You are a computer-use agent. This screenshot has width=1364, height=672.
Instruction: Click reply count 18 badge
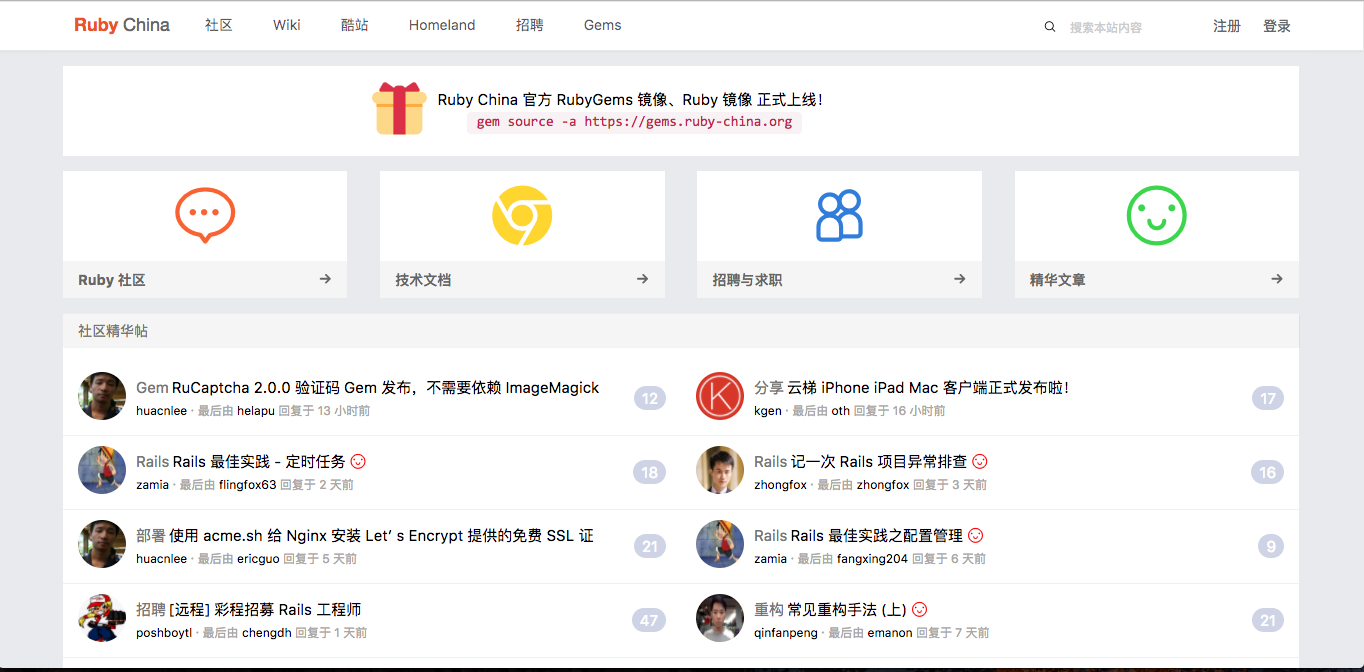[x=649, y=473]
